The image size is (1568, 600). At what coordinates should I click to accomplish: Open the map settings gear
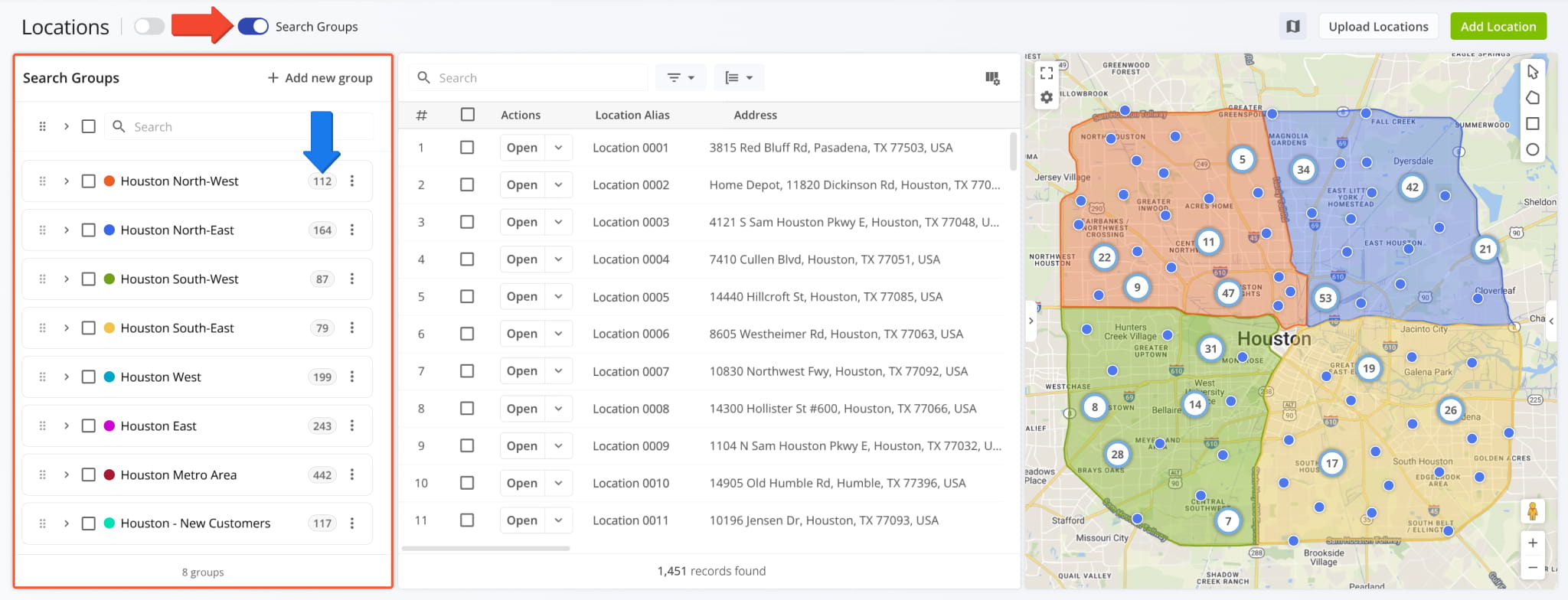(x=1047, y=98)
